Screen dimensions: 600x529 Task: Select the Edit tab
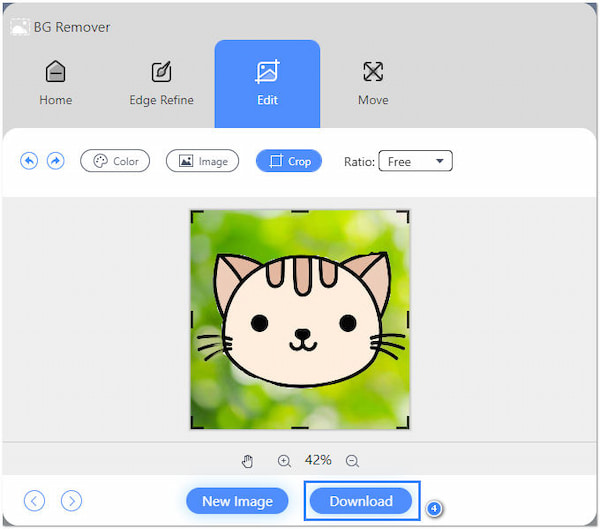pyautogui.click(x=267, y=83)
